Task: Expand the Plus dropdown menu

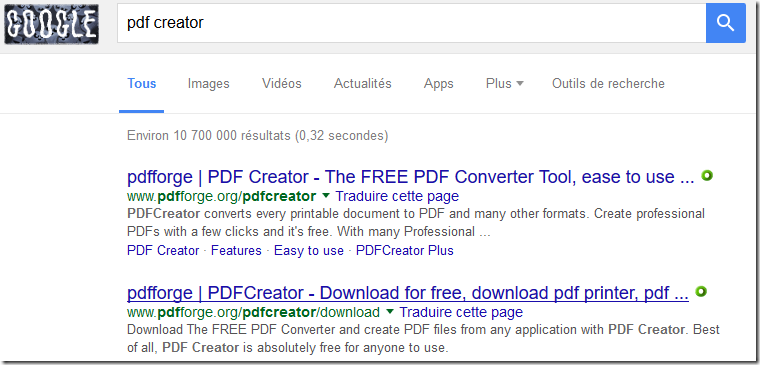Action: coord(505,83)
